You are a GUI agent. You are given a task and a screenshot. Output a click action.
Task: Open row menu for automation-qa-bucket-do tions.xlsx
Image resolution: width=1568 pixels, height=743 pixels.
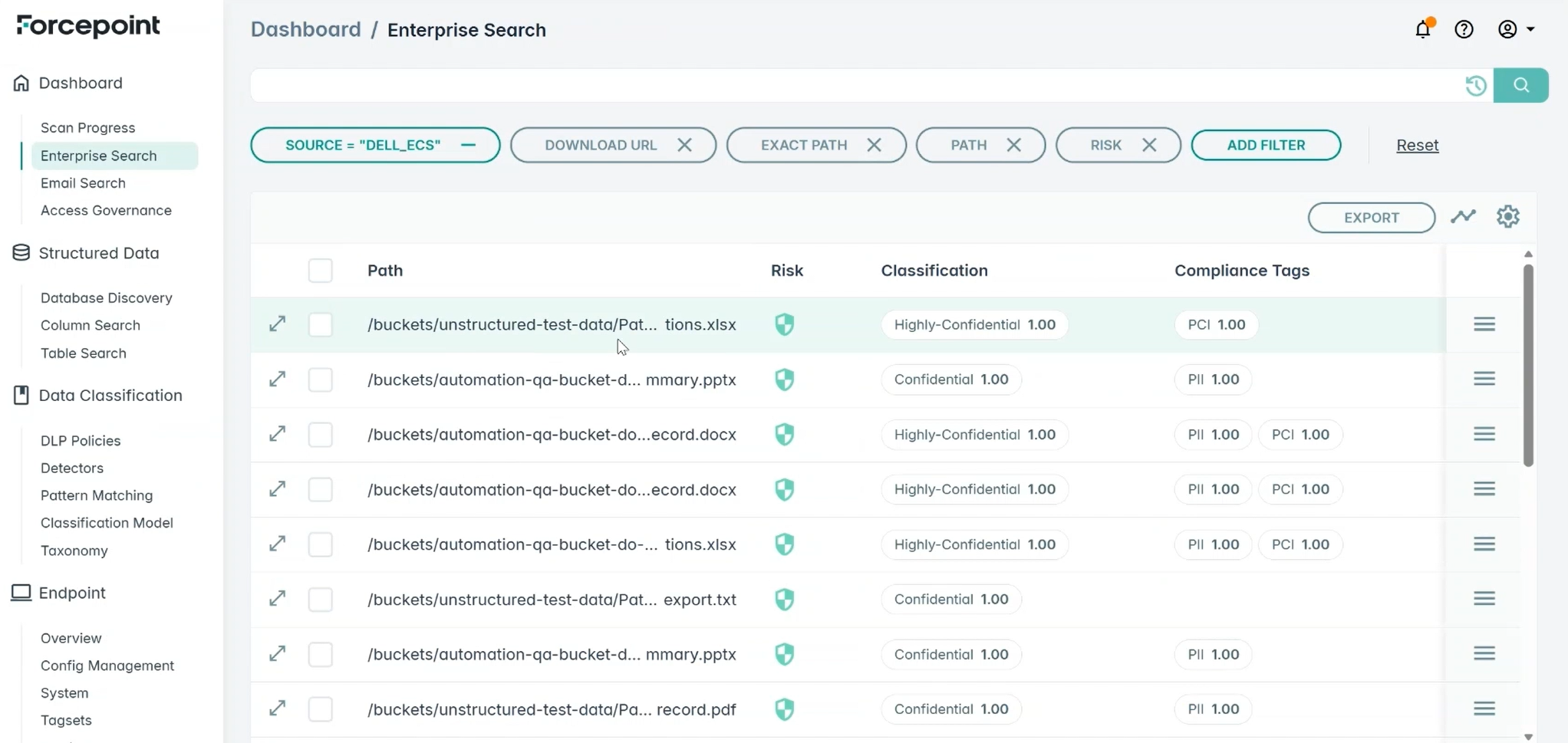tap(1484, 544)
